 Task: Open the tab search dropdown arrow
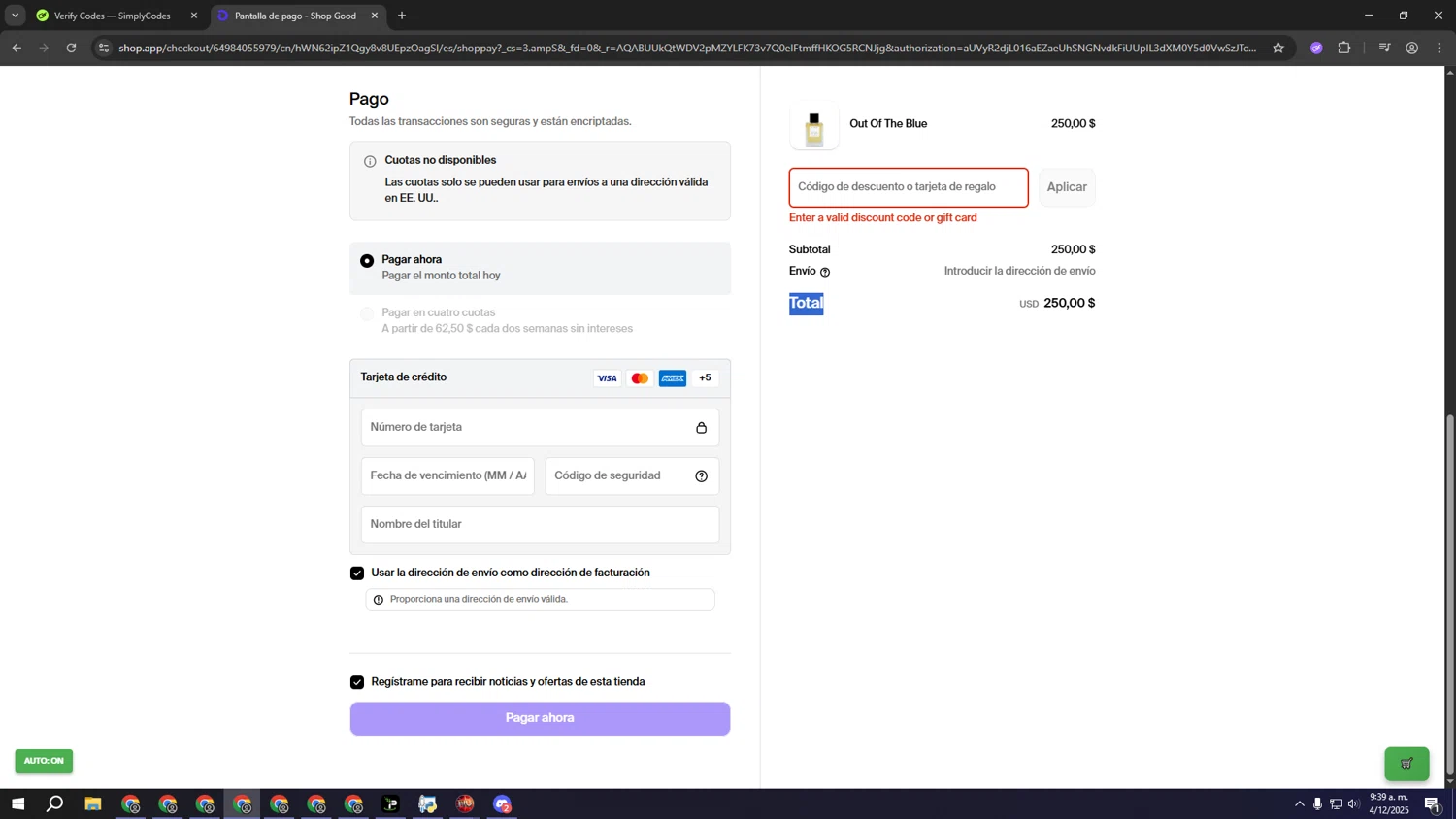coord(15,16)
